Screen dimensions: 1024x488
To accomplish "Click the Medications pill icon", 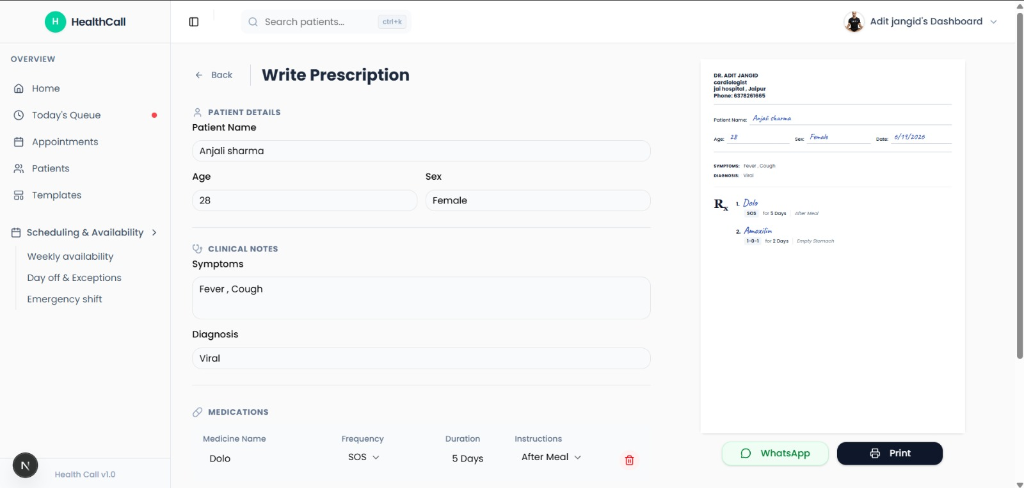I will coord(197,412).
